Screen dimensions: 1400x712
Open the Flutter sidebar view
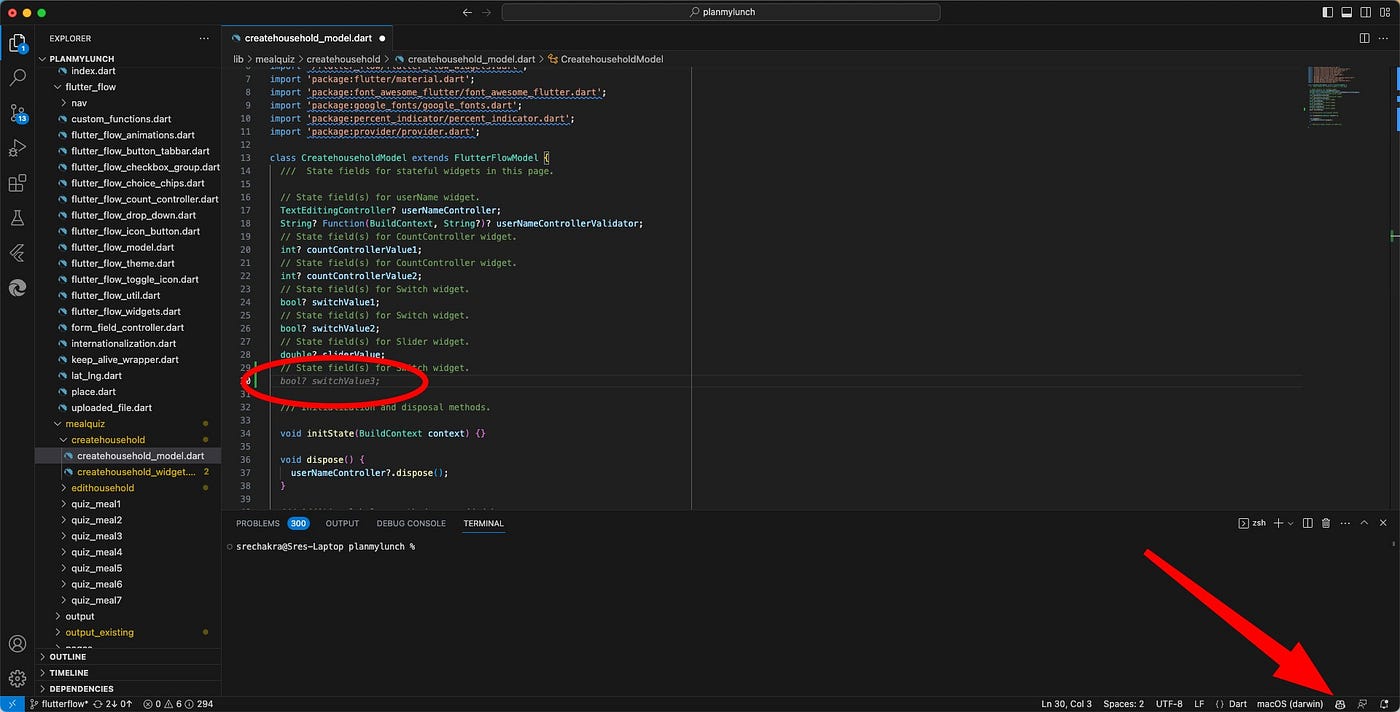[17, 253]
